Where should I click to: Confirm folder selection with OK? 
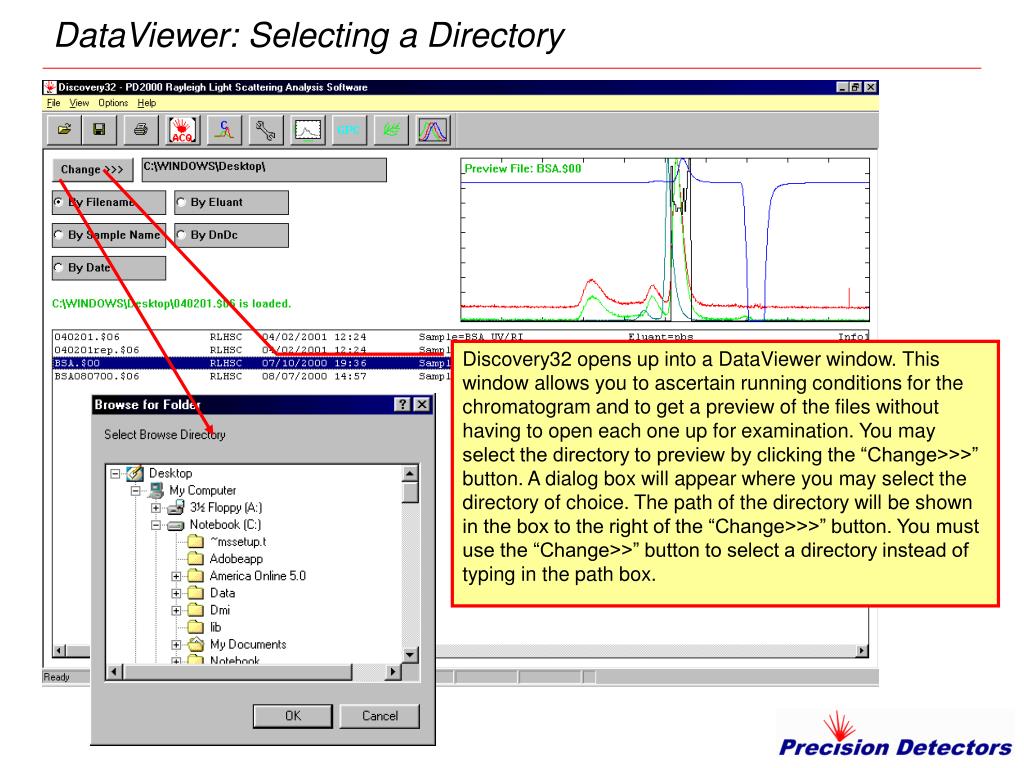(x=293, y=716)
